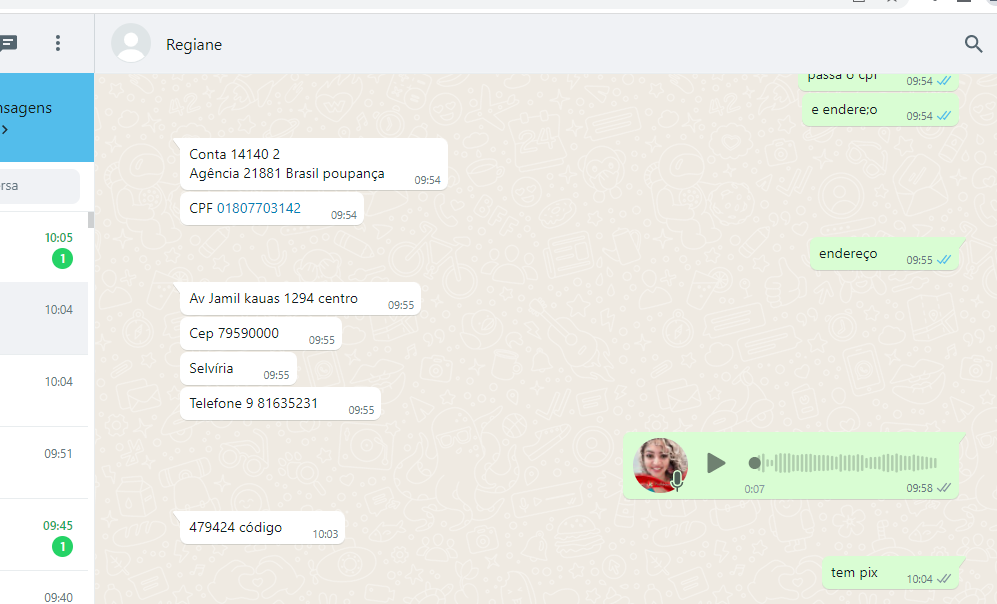Viewport: 997px width, 604px height.
Task: Click the voice message waveform track
Action: (848, 463)
